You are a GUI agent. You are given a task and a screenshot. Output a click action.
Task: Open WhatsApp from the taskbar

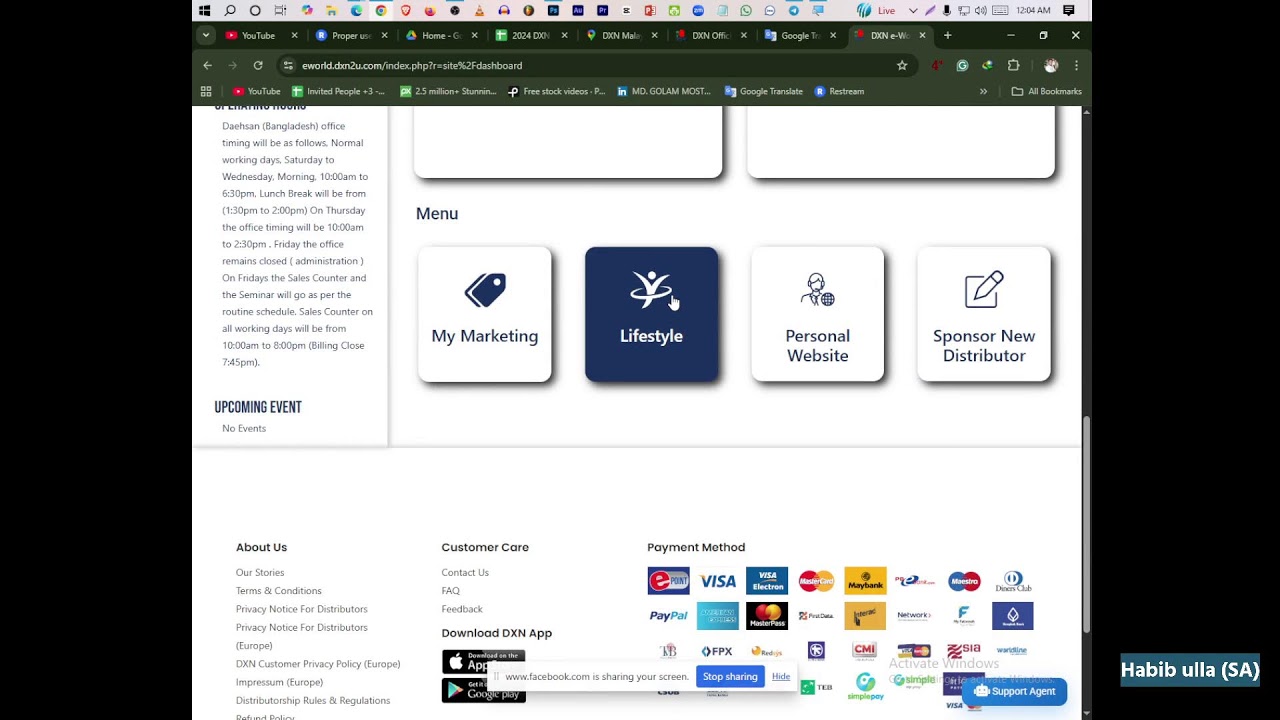click(746, 10)
